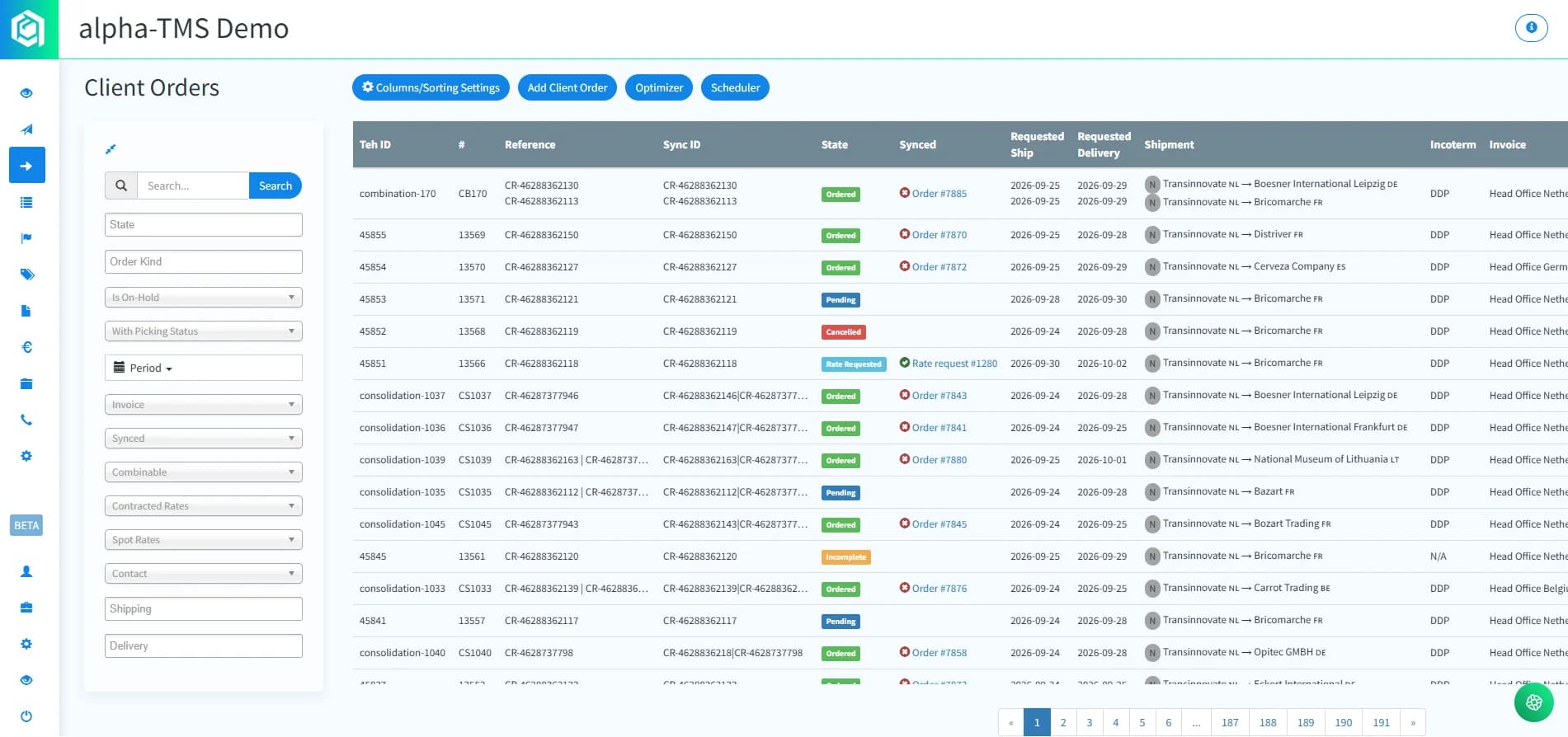Screen dimensions: 1568x737
Task: Expand the Invoice filter dropdown
Action: 204,405
